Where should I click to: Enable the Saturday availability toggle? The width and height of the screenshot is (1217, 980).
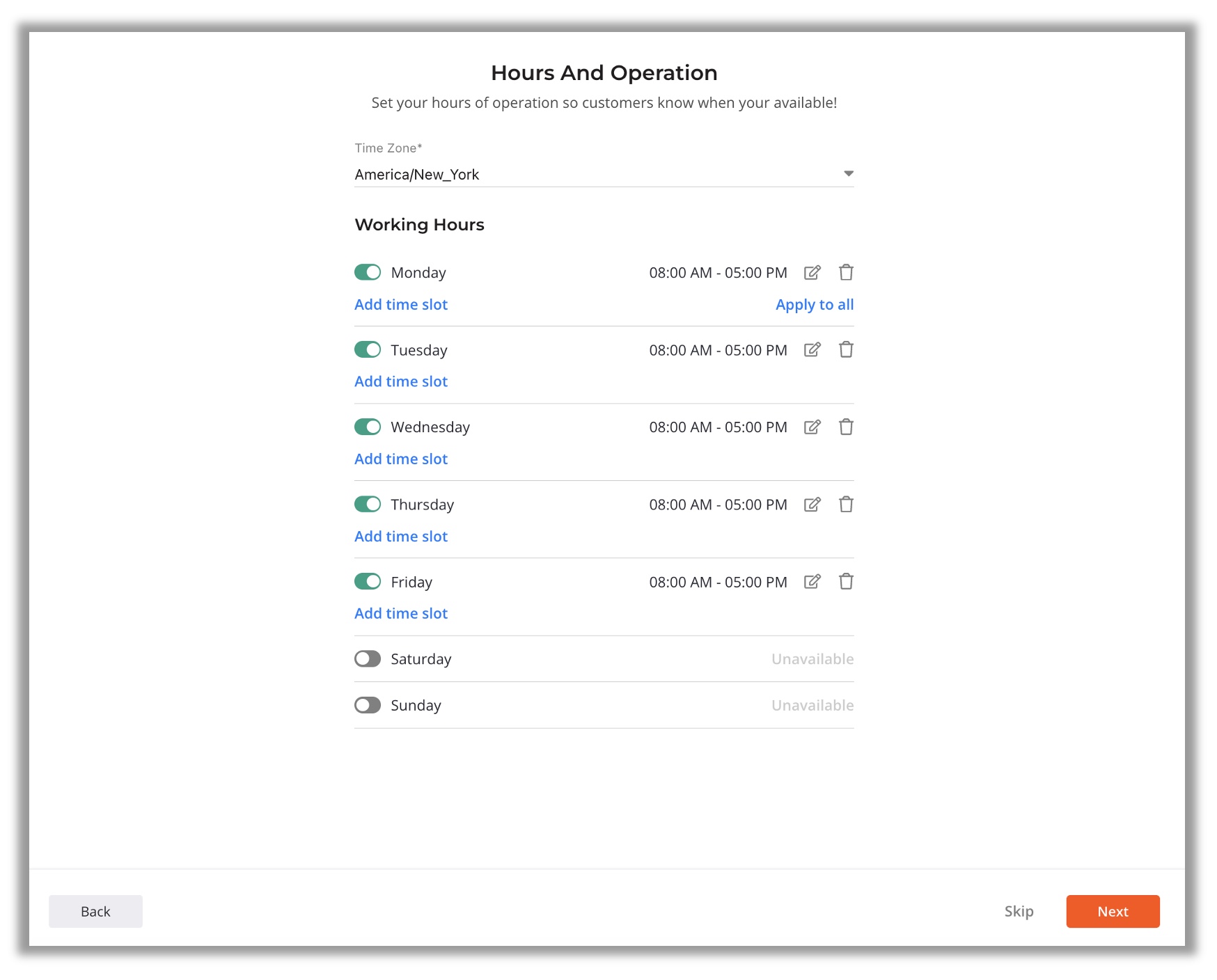tap(367, 658)
